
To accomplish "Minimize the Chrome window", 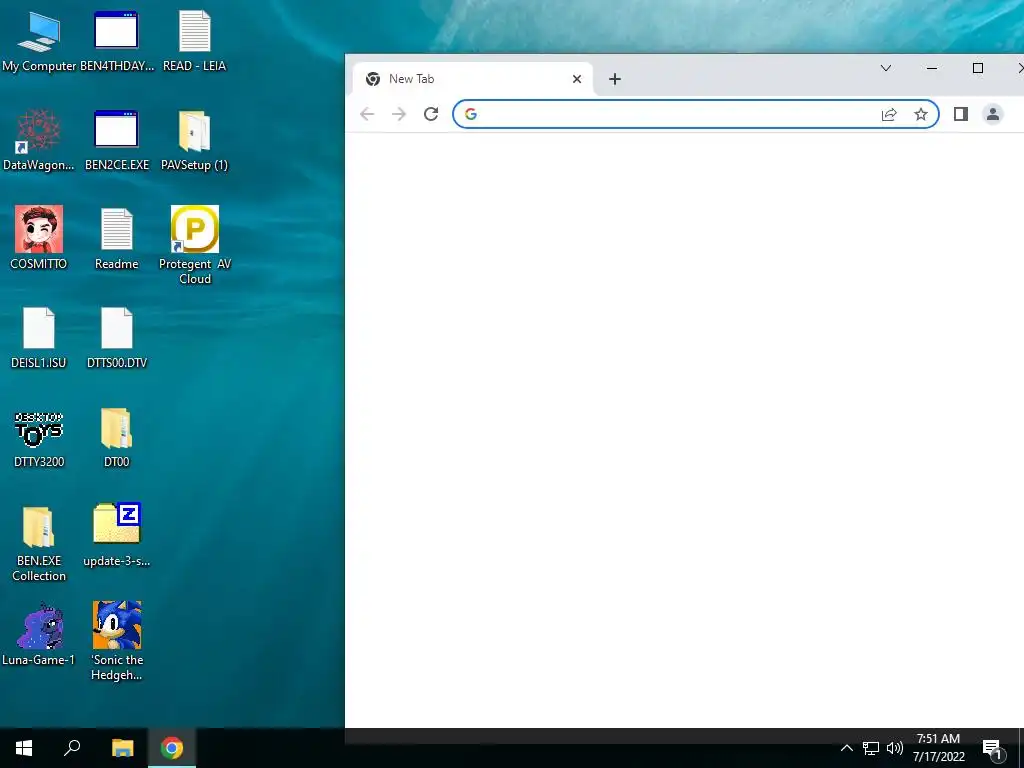I will [x=932, y=68].
